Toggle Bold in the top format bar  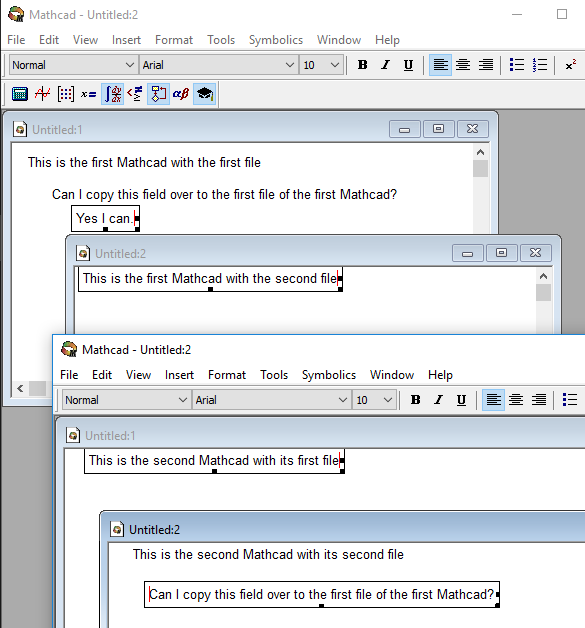pyautogui.click(x=363, y=65)
